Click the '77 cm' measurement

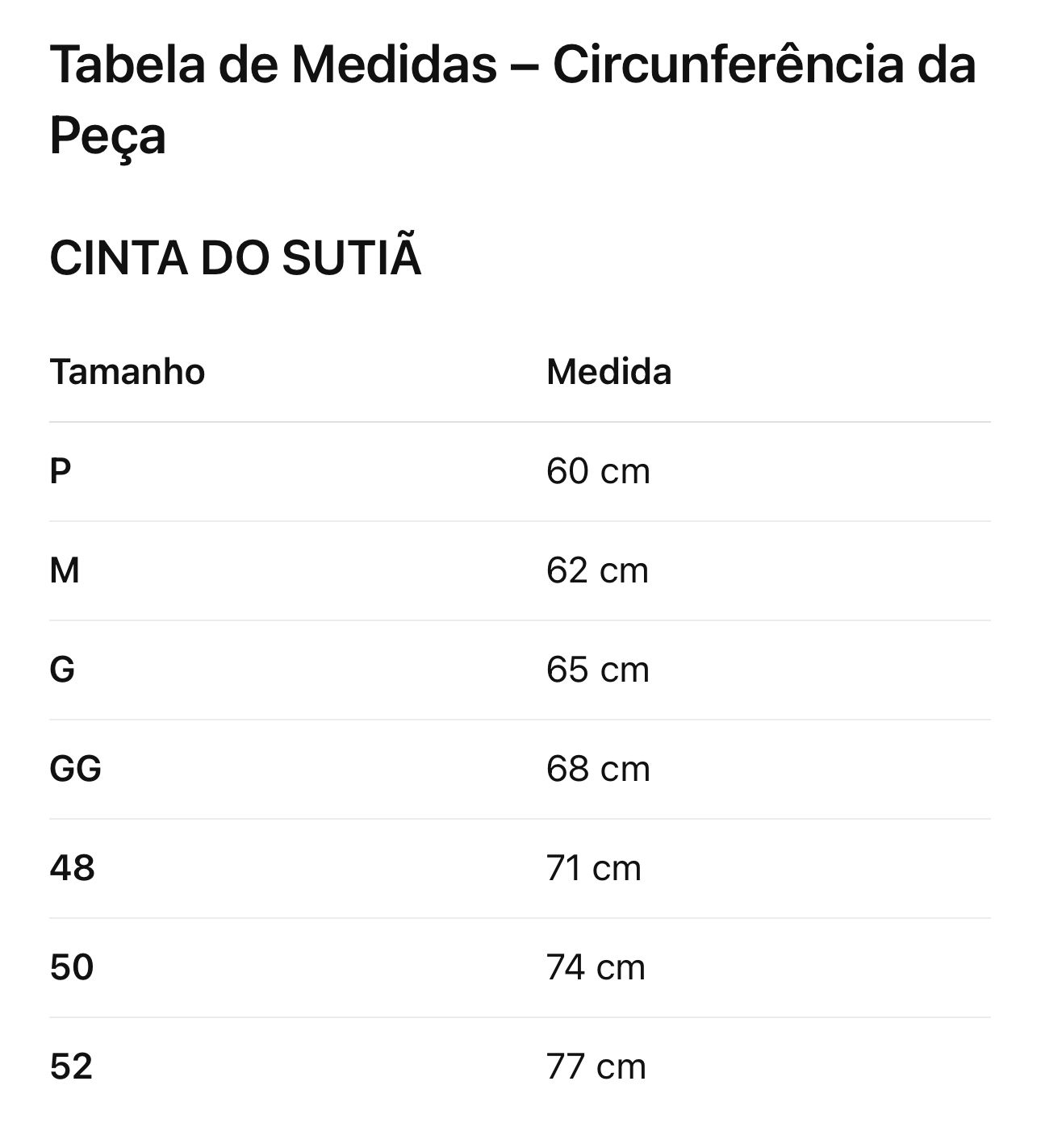click(596, 1067)
